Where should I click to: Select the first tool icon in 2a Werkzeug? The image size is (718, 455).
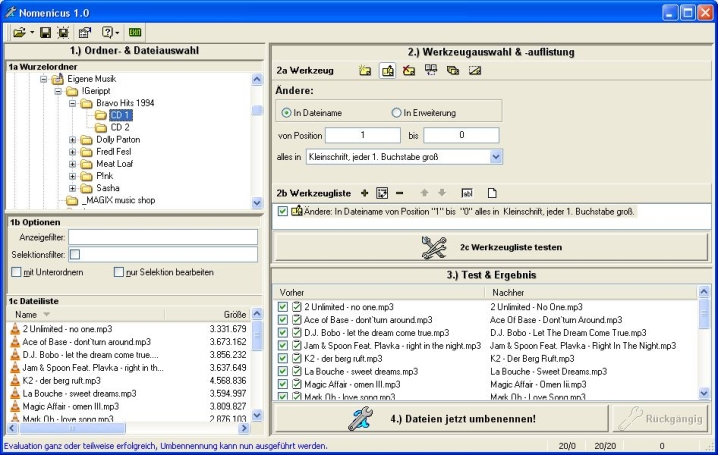pos(365,71)
